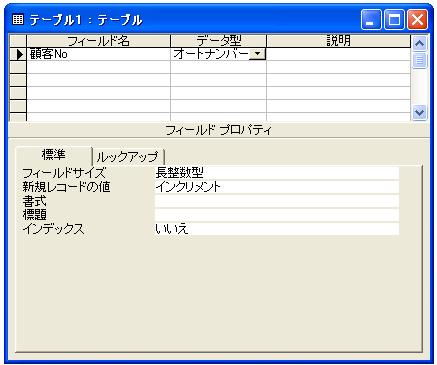The image size is (437, 365).
Task: Click the 説明 column header
Action: (x=339, y=41)
